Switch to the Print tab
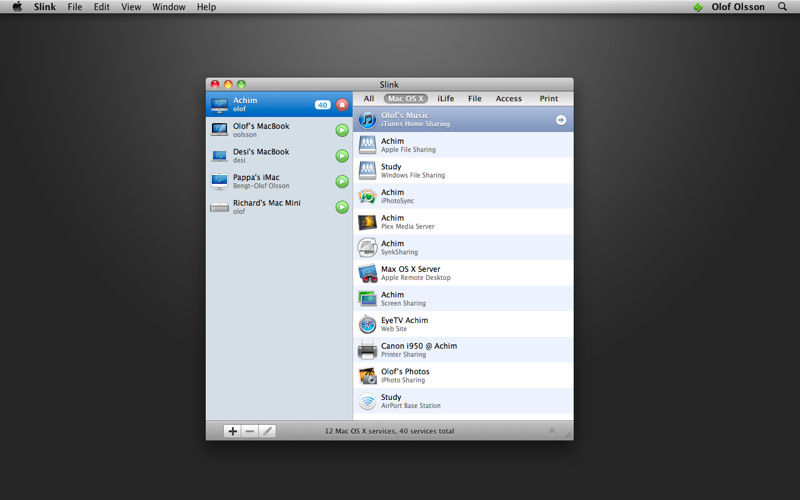Viewport: 800px width, 500px height. click(549, 98)
